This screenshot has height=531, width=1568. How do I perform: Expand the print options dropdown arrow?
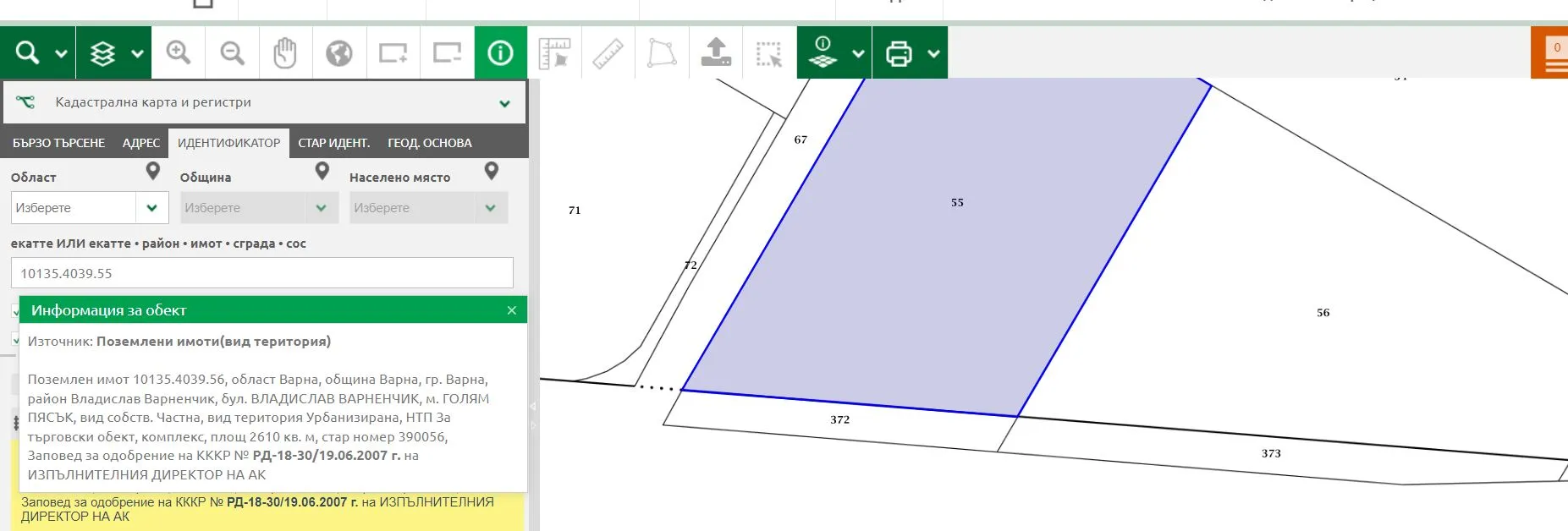tap(933, 53)
